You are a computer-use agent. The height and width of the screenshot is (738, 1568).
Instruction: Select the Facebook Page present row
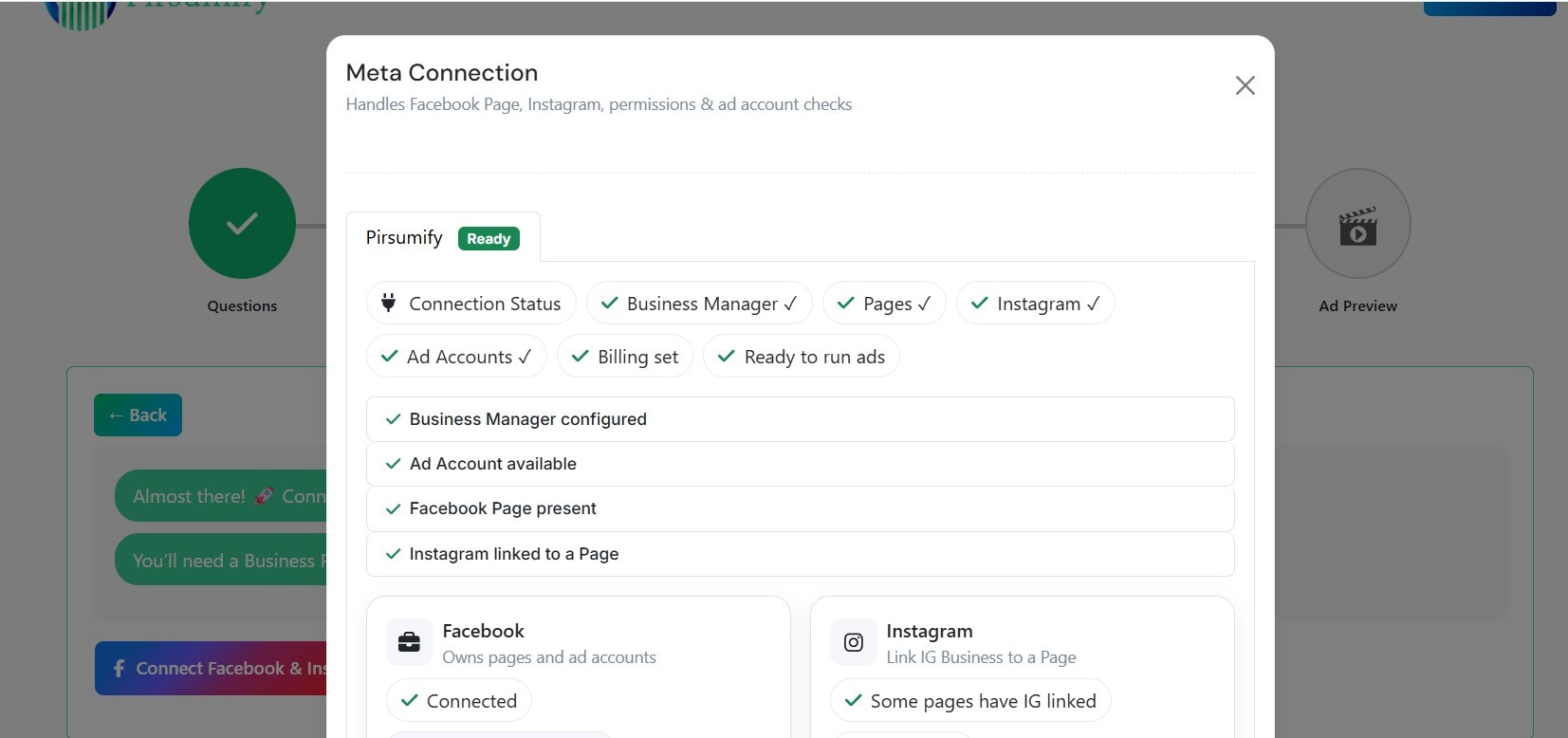click(800, 508)
